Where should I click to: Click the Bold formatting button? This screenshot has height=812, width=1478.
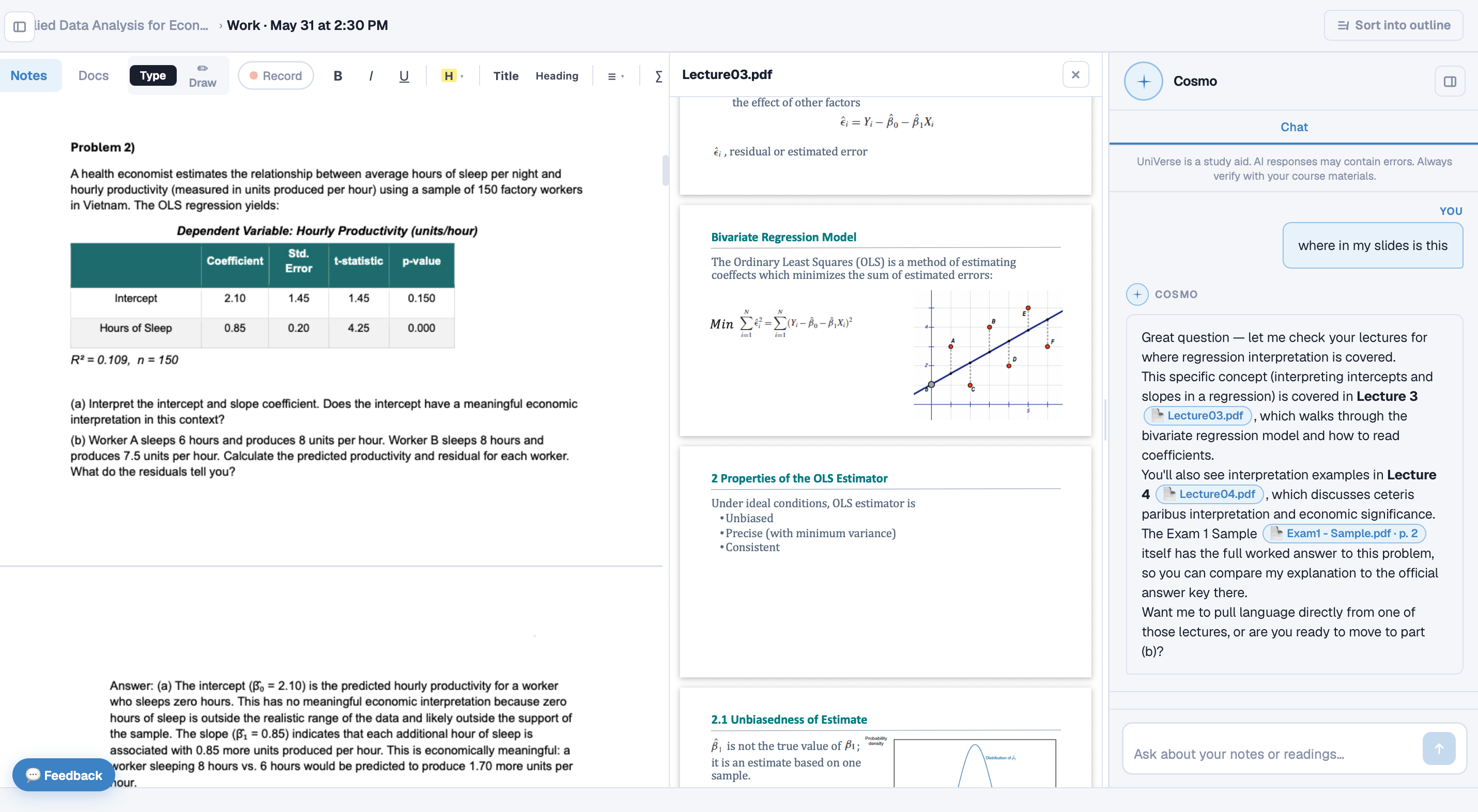[338, 76]
